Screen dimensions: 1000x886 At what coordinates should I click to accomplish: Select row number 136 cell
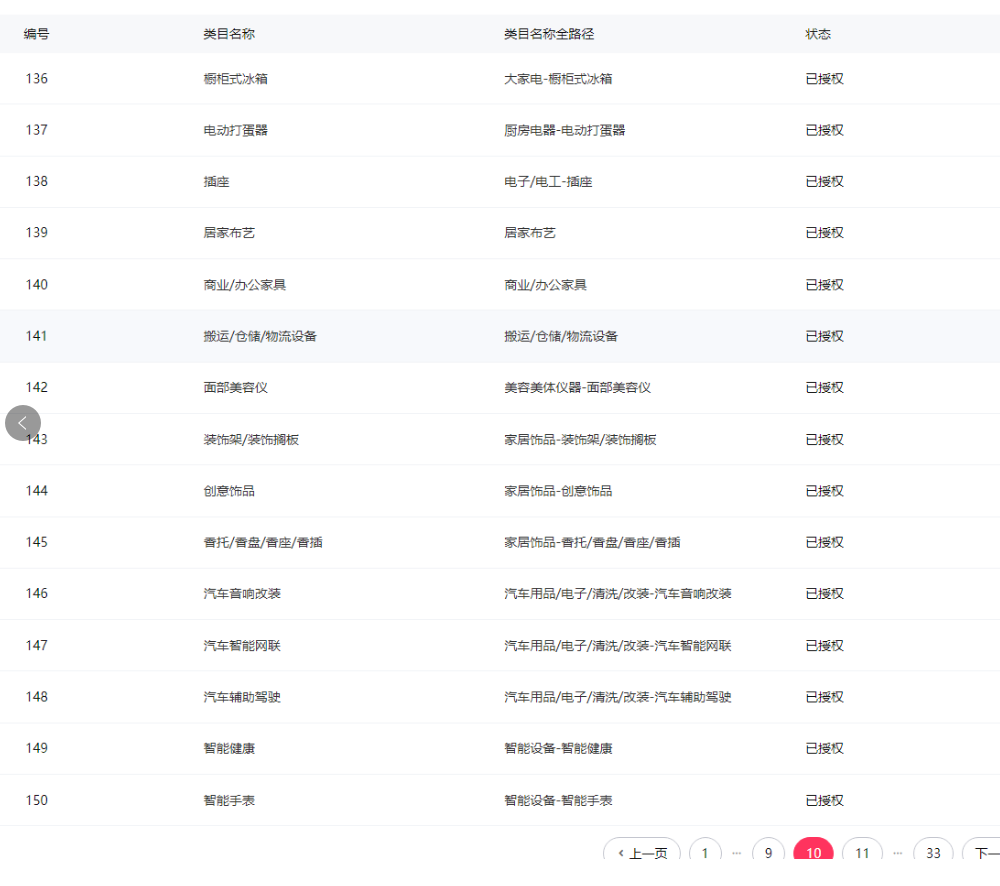click(x=37, y=79)
